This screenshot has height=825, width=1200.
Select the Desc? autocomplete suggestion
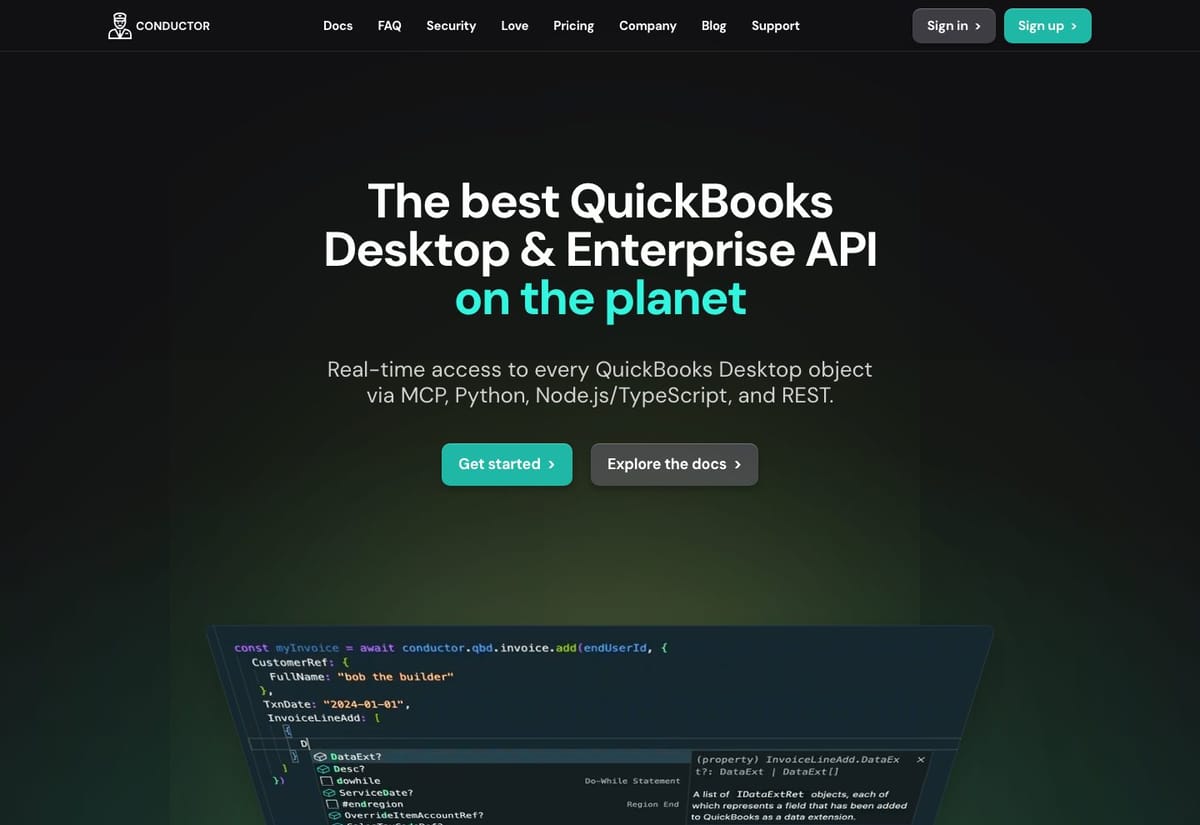coord(349,769)
